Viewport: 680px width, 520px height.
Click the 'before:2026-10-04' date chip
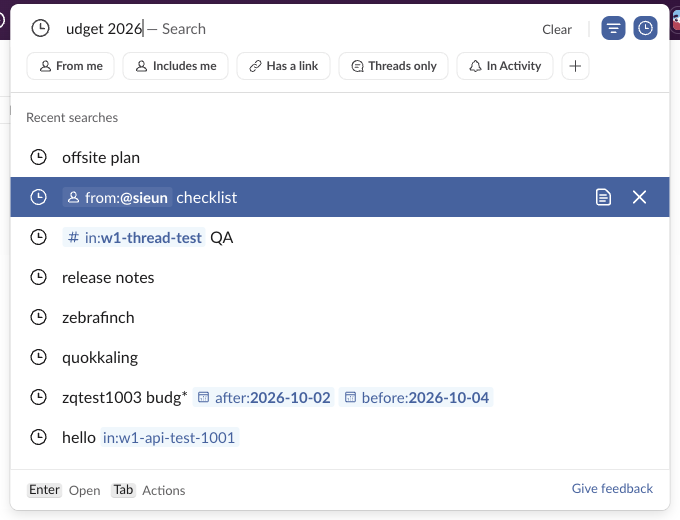416,397
